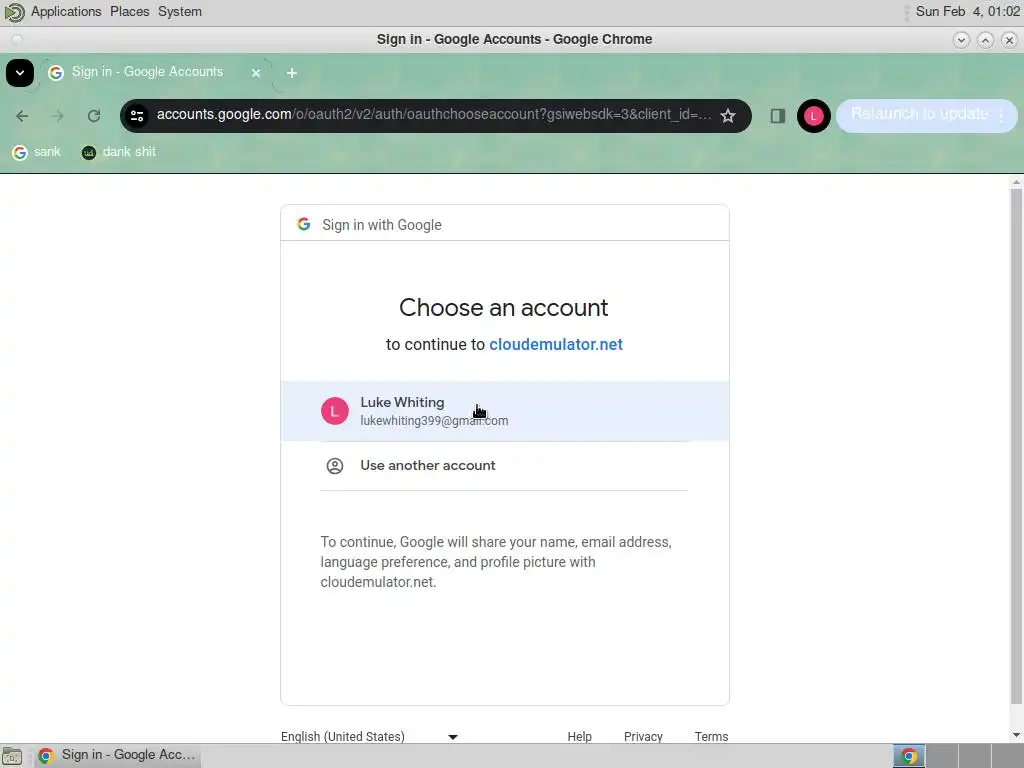Viewport: 1024px width, 768px height.
Task: Click the scrollbar up arrow
Action: [1016, 182]
